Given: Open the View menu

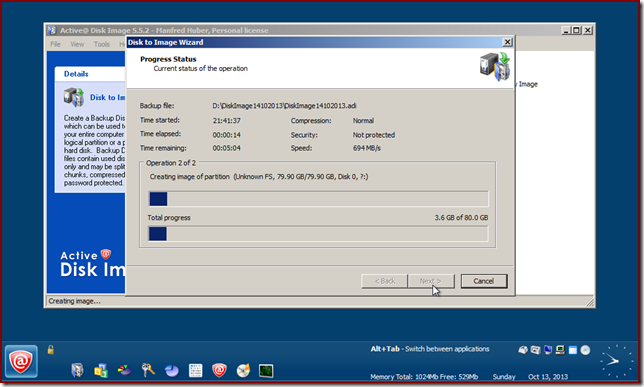Looking at the screenshot, I should pyautogui.click(x=77, y=44).
